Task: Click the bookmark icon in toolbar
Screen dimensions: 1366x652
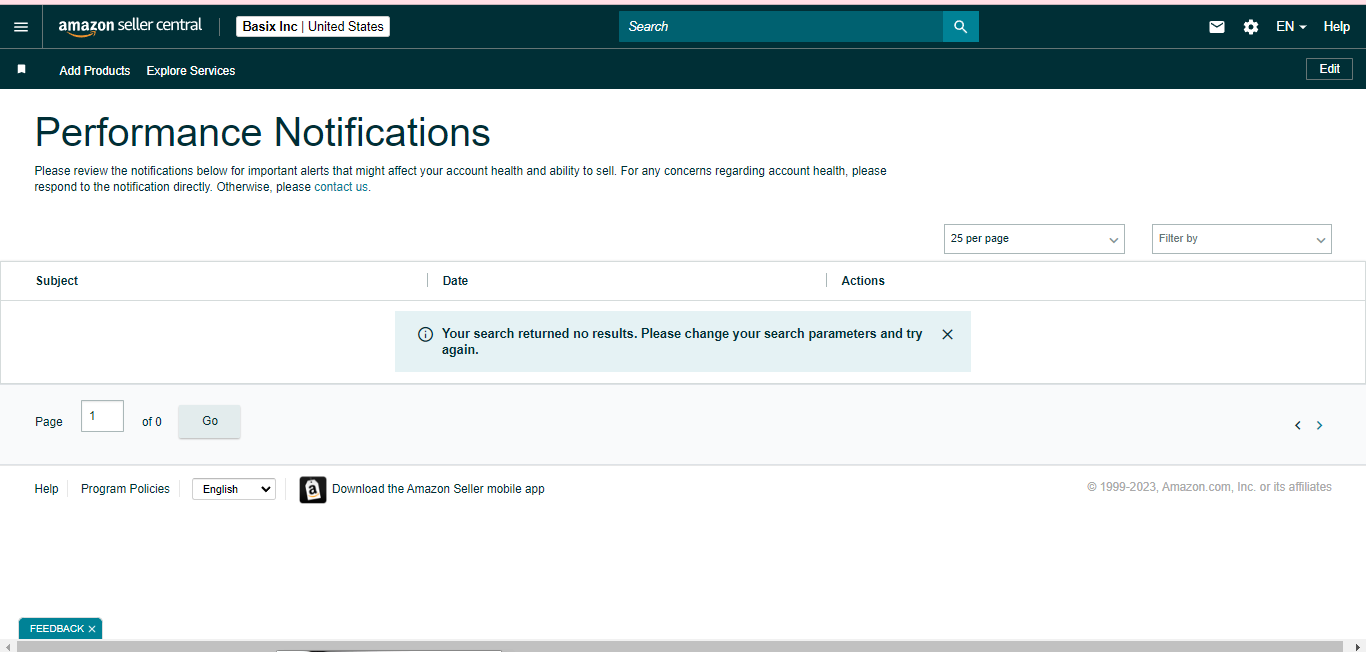Action: (21, 70)
